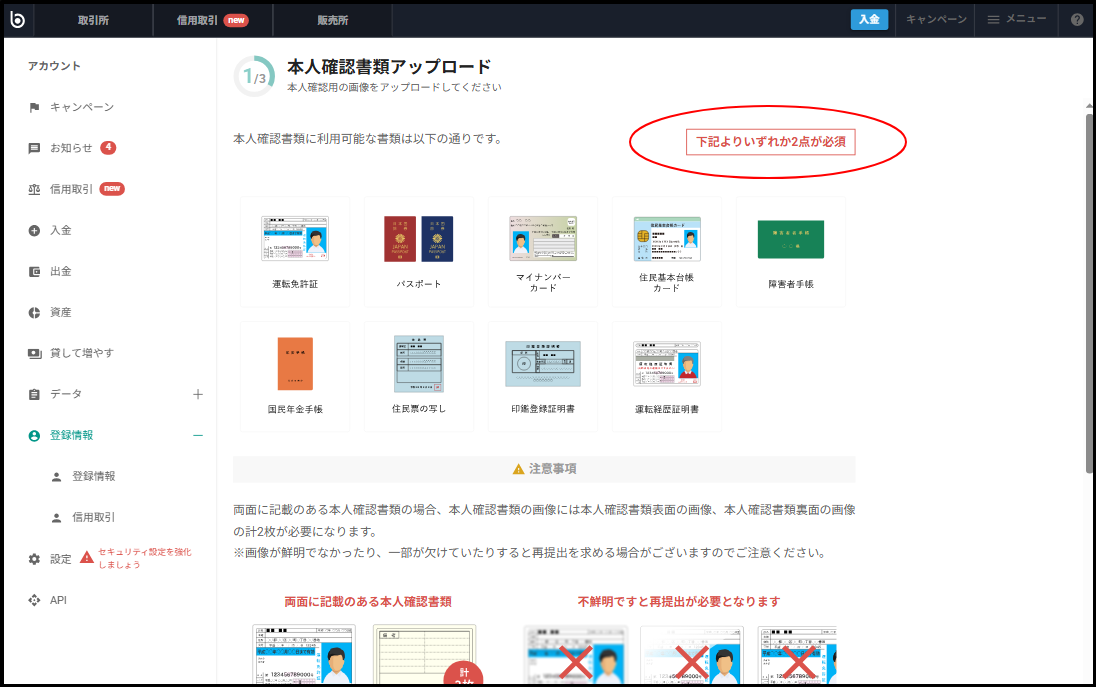Click the 設定 settings gear icon
Viewport: 1096px width, 687px height.
pyautogui.click(x=34, y=559)
